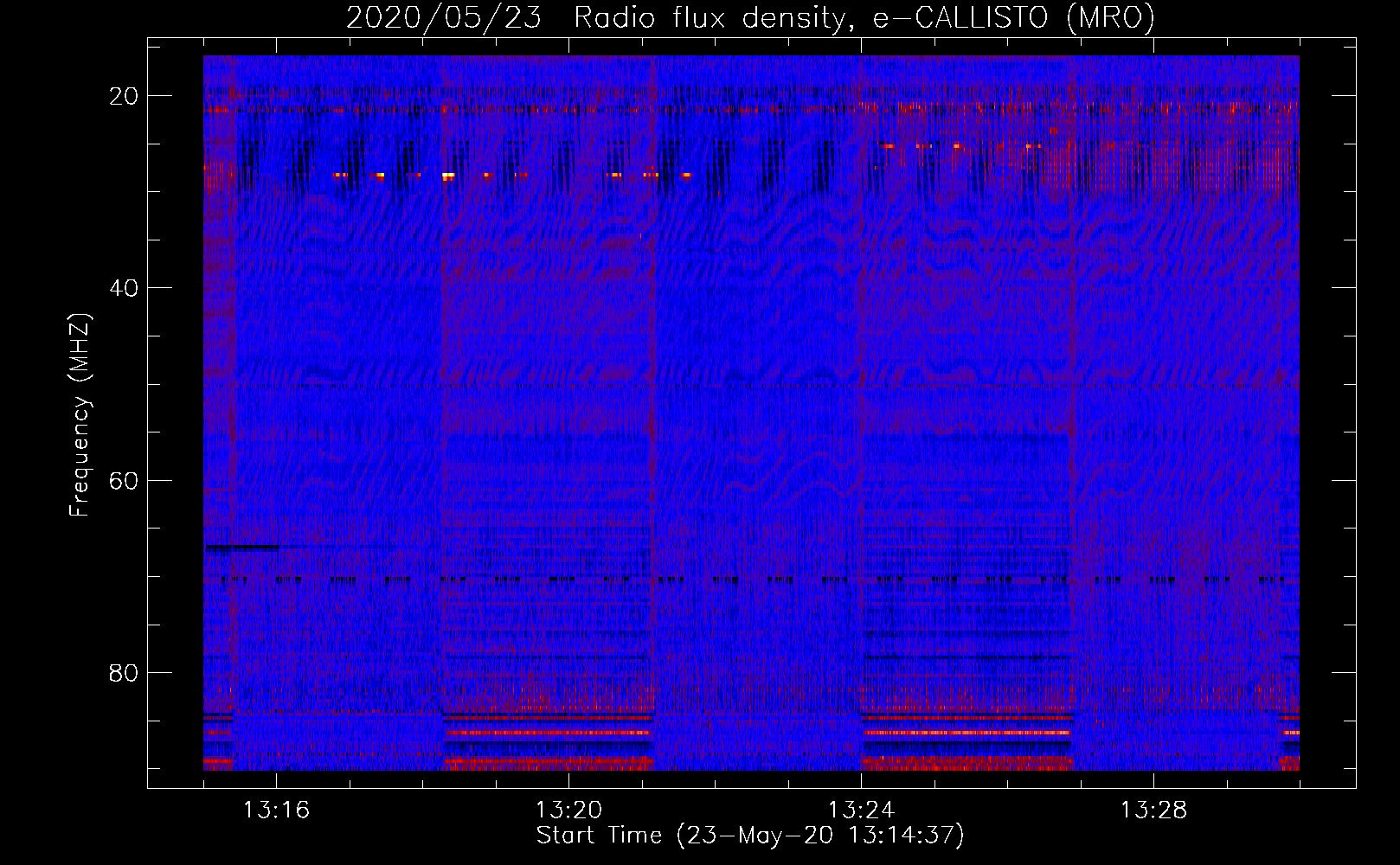The image size is (1400, 865).
Task: Click the 80 MHz frequency label
Action: [x=124, y=673]
